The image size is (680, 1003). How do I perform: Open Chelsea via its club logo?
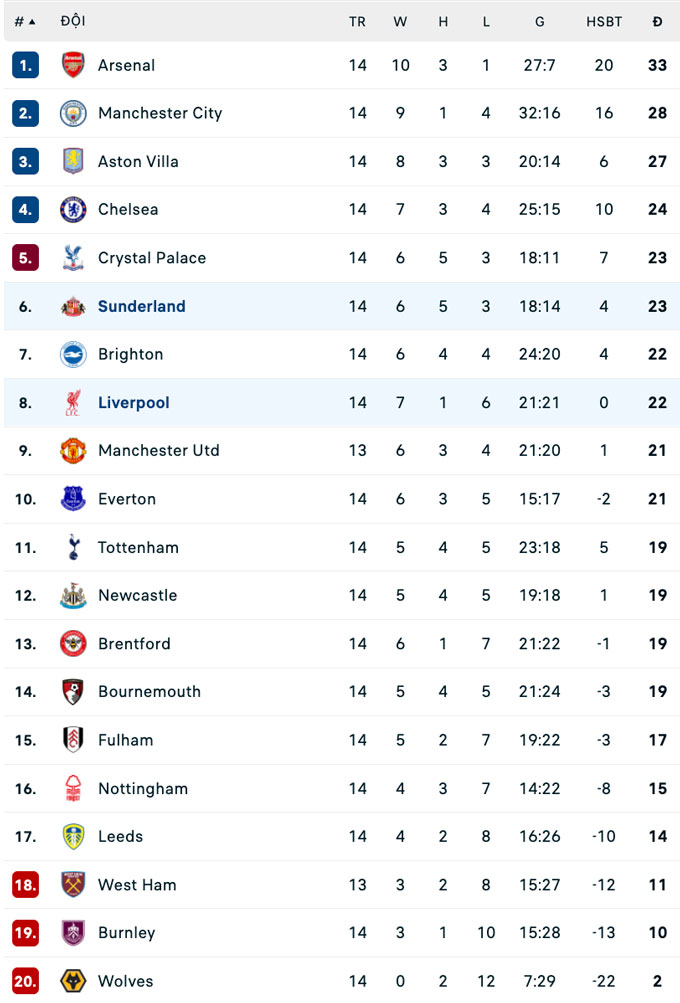[x=72, y=209]
